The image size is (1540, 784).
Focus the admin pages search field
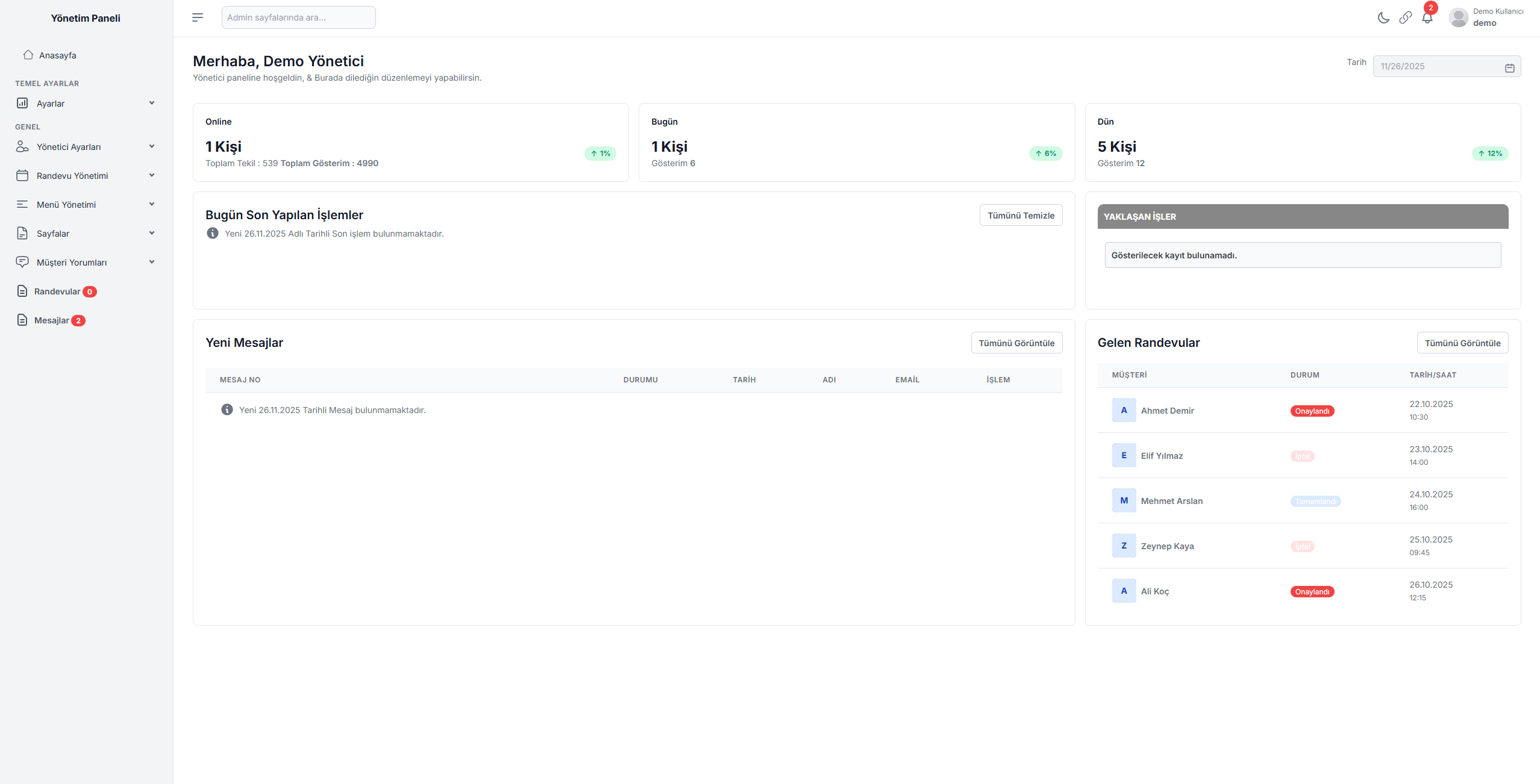(298, 17)
